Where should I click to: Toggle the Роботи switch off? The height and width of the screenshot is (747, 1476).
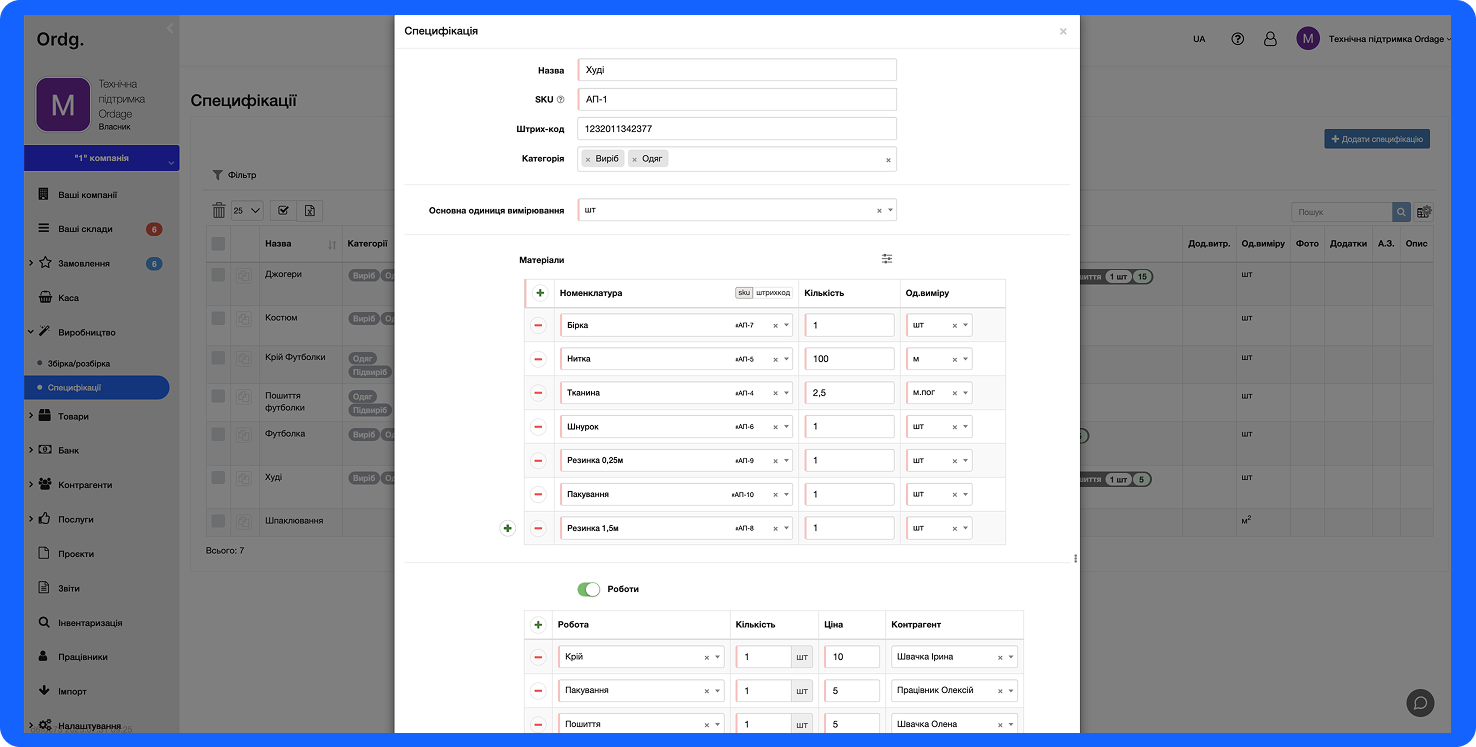tap(589, 589)
